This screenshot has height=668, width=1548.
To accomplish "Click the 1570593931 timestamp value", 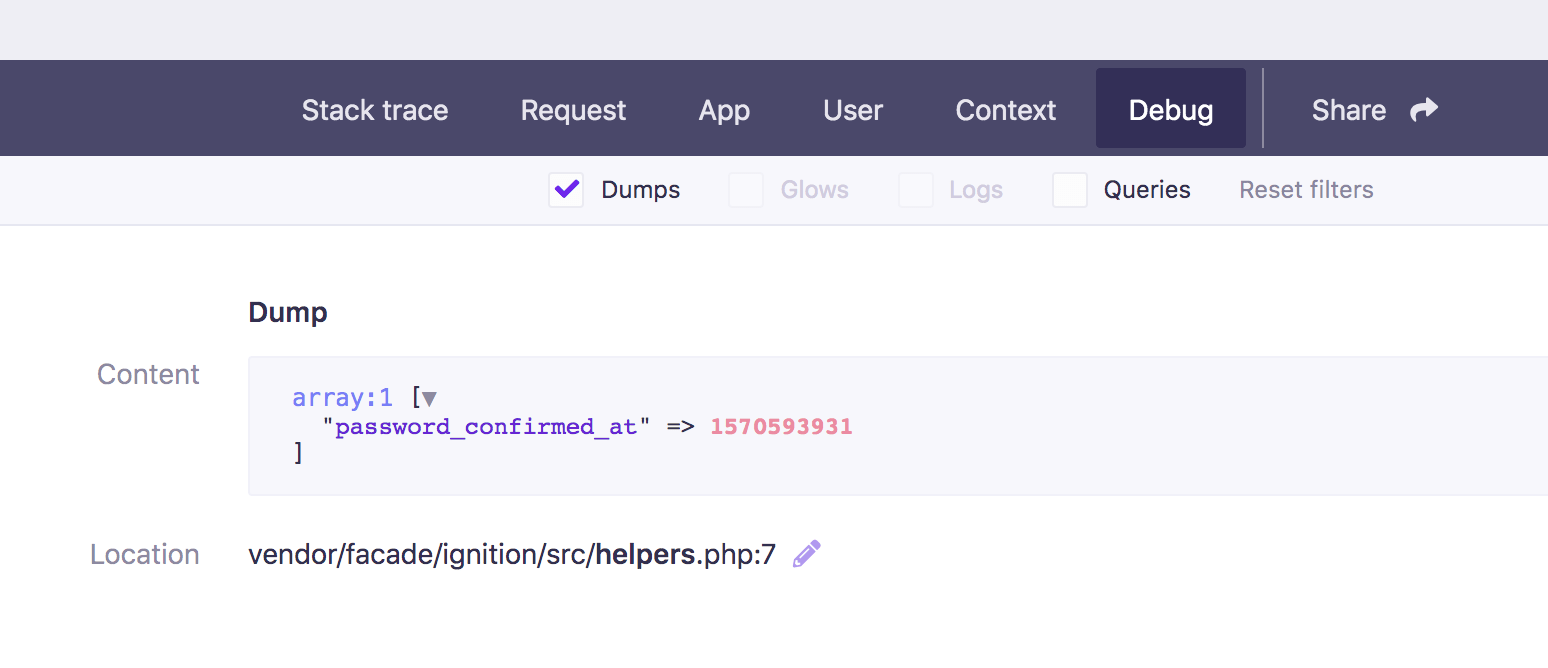I will coord(781,427).
